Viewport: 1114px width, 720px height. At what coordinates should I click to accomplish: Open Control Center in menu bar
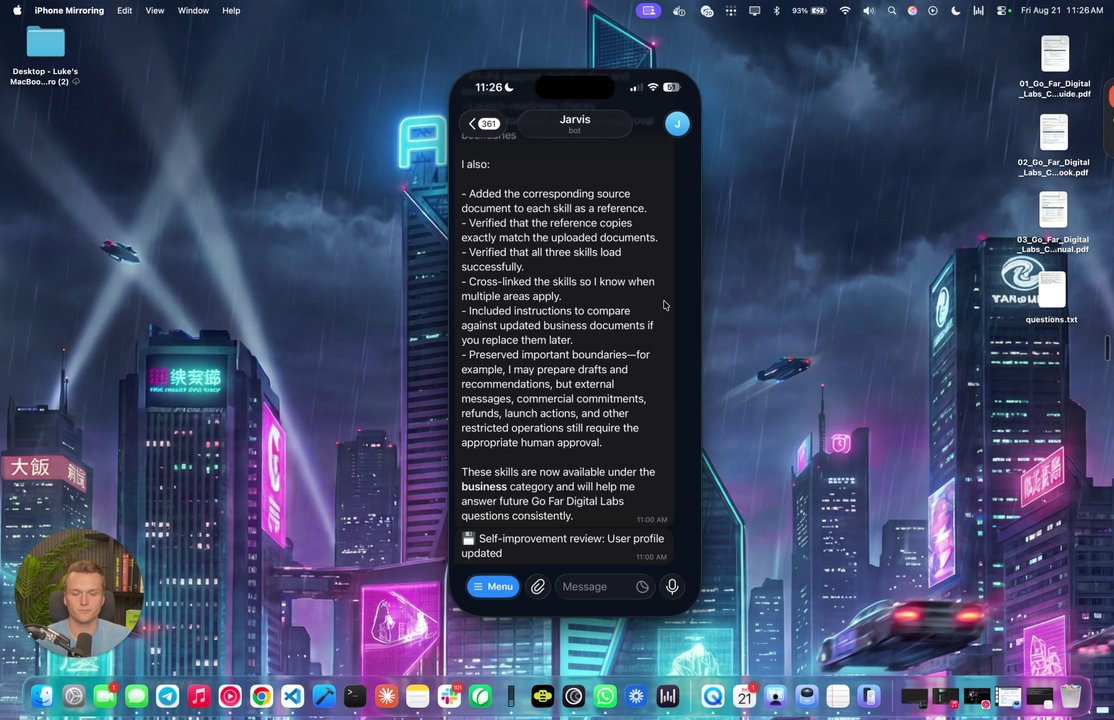pyautogui.click(x=1002, y=11)
